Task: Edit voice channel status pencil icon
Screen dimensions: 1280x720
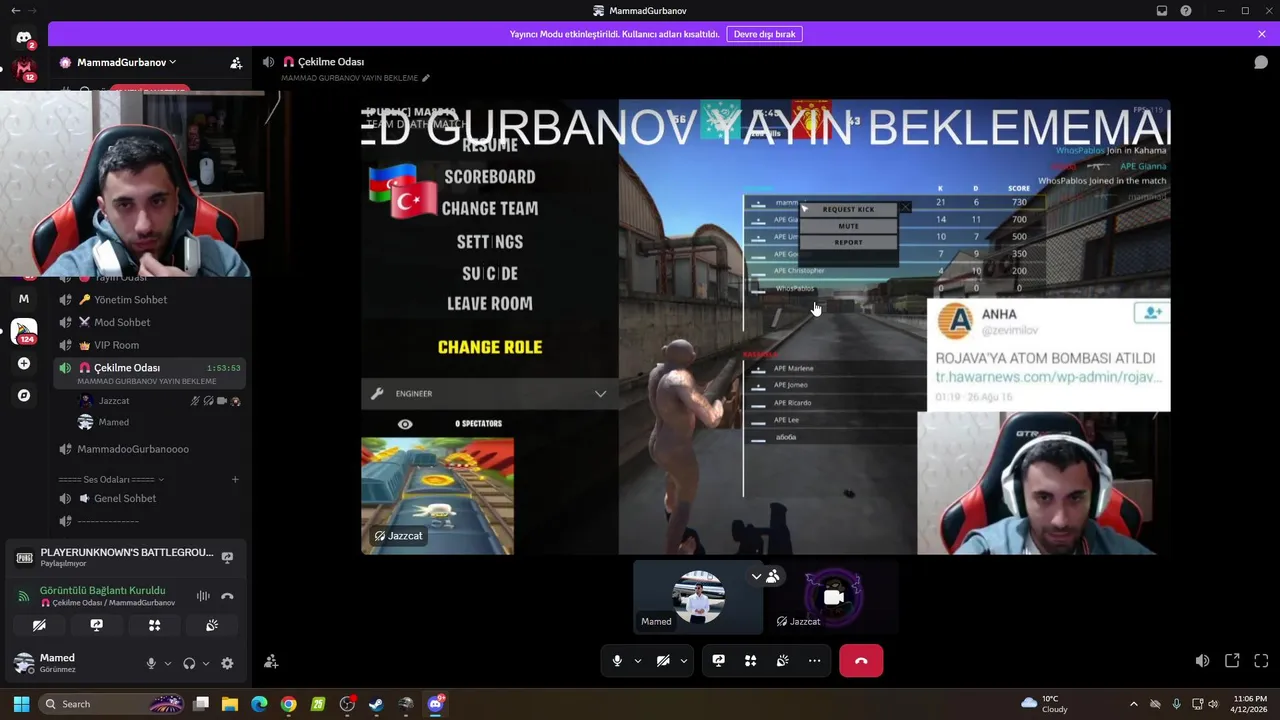Action: point(426,78)
